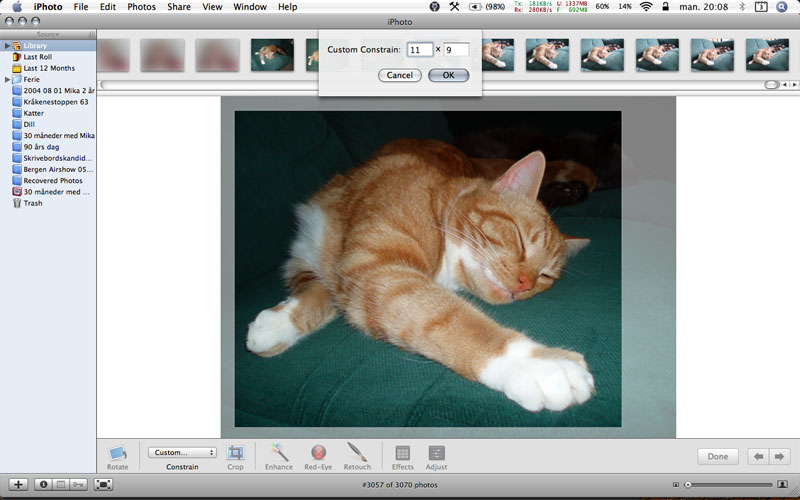Open the Constrain Custom dropdown
800x500 pixels.
coord(182,452)
